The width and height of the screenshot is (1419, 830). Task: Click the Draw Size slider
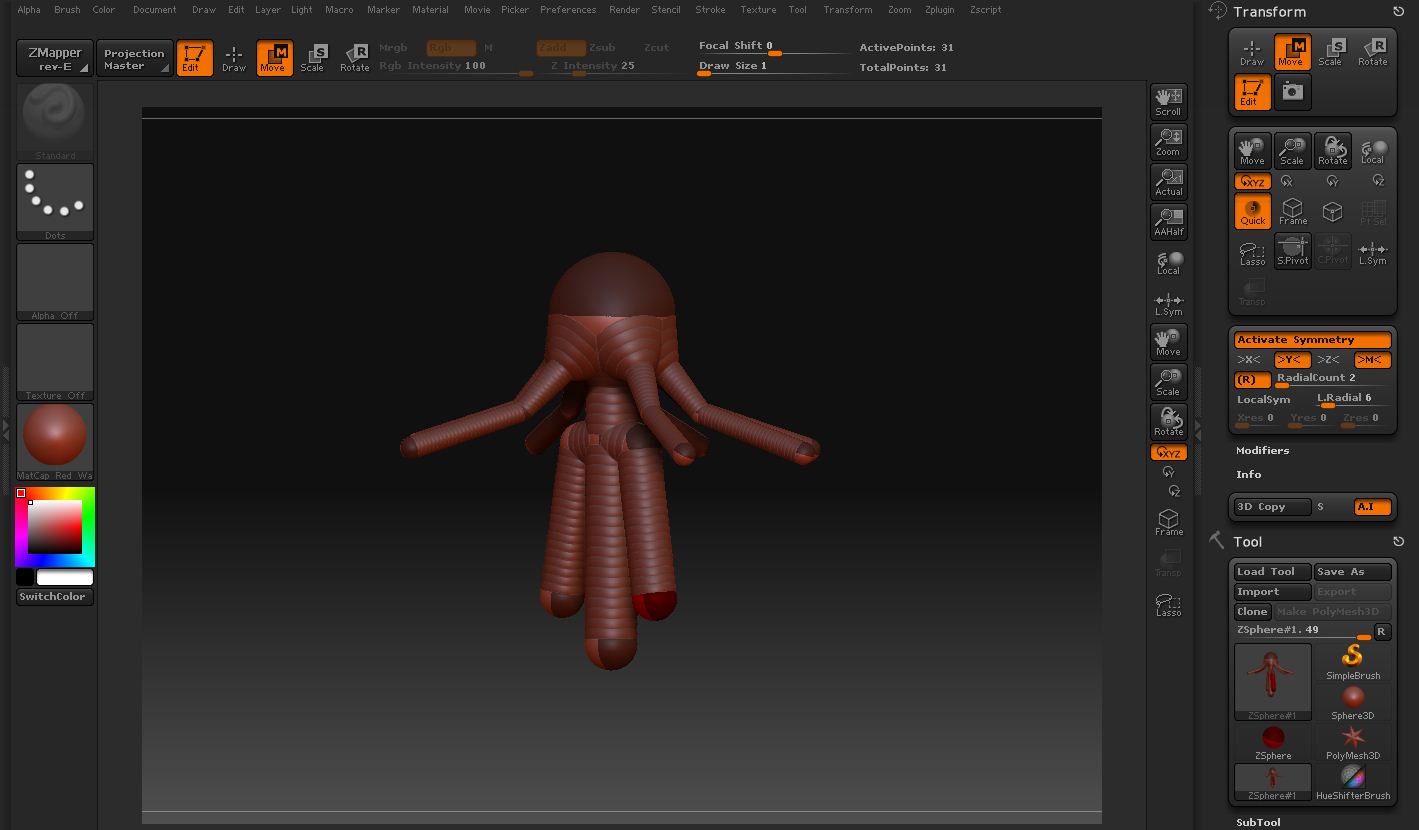(x=775, y=67)
